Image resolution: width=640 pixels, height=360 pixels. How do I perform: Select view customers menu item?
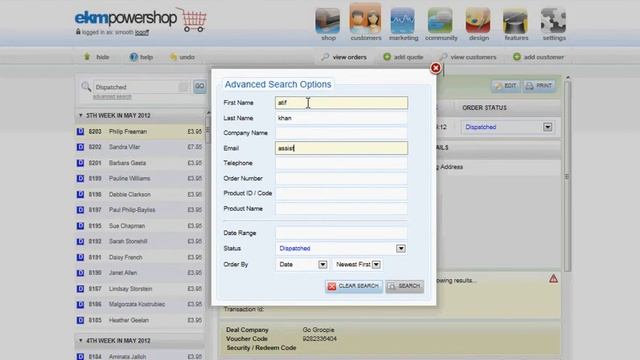pos(468,57)
